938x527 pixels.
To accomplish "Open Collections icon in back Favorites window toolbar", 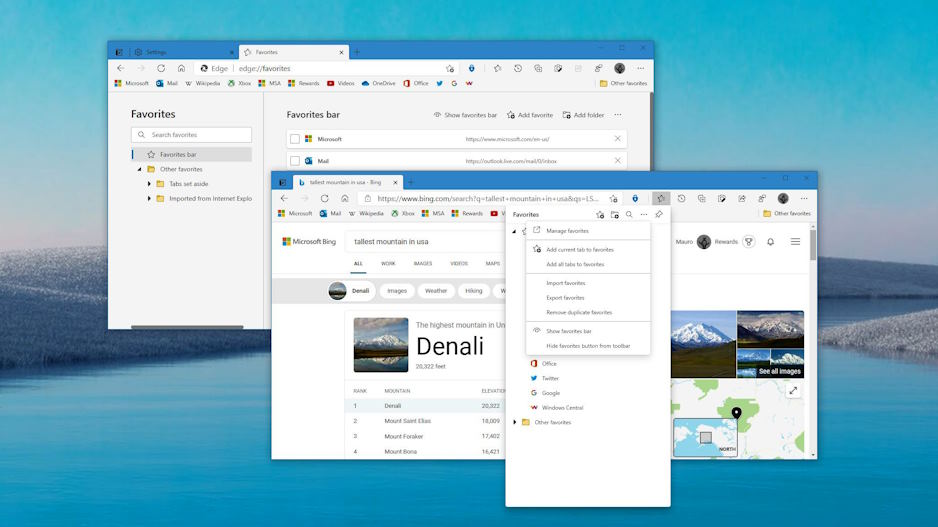I will coord(538,68).
